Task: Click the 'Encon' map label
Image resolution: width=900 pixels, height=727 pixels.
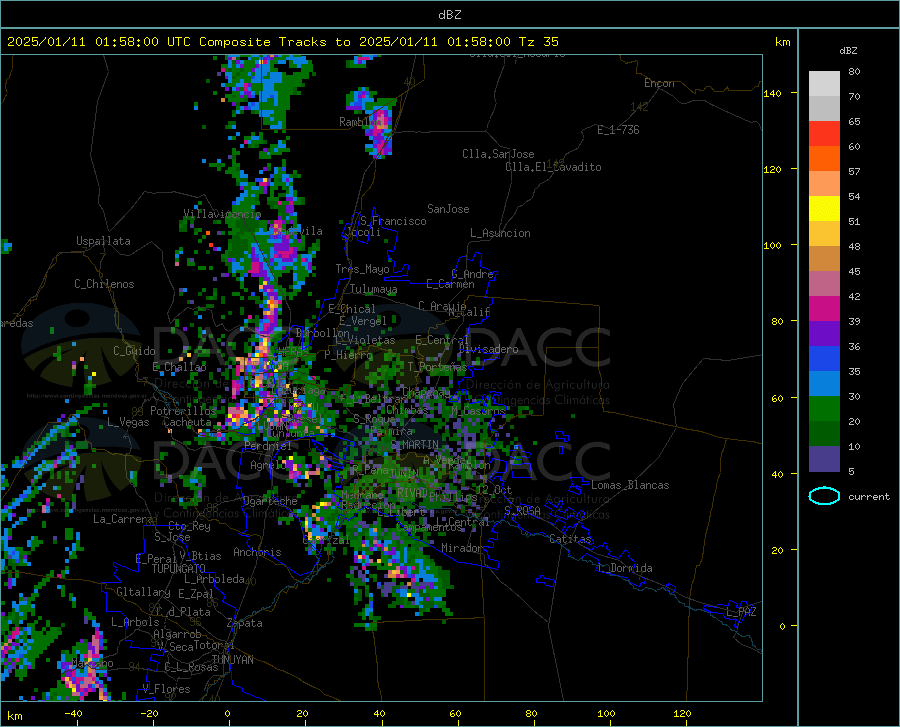Action: [659, 83]
